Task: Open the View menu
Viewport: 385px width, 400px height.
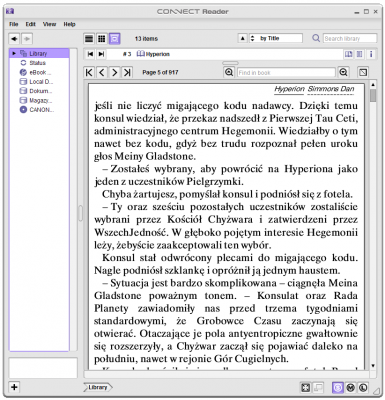Action: coord(49,24)
